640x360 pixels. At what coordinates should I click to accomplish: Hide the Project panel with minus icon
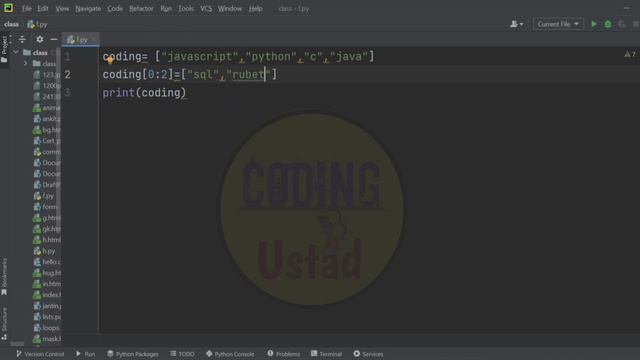(54, 40)
